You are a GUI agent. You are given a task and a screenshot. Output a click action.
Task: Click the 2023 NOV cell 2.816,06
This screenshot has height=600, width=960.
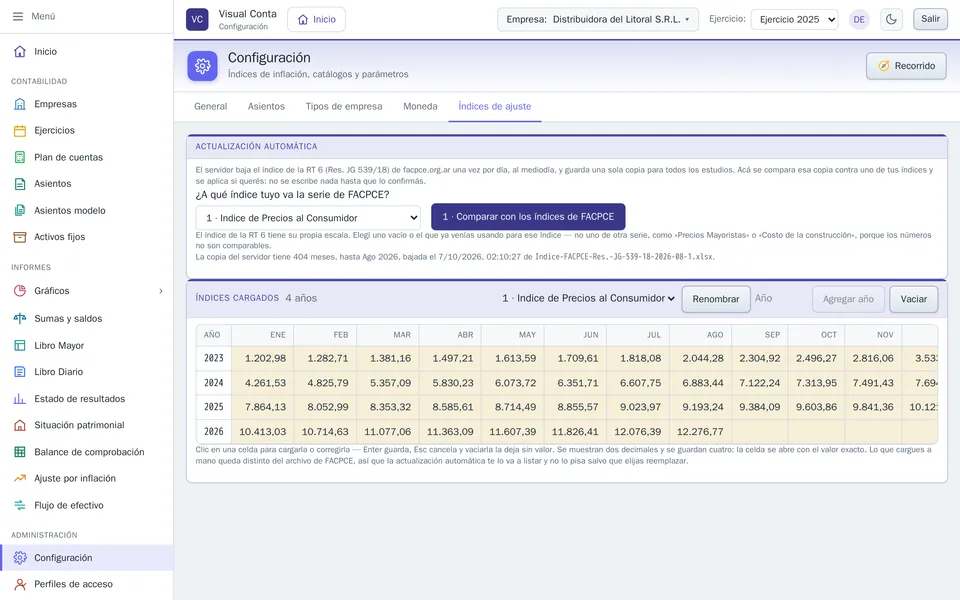tap(873, 358)
